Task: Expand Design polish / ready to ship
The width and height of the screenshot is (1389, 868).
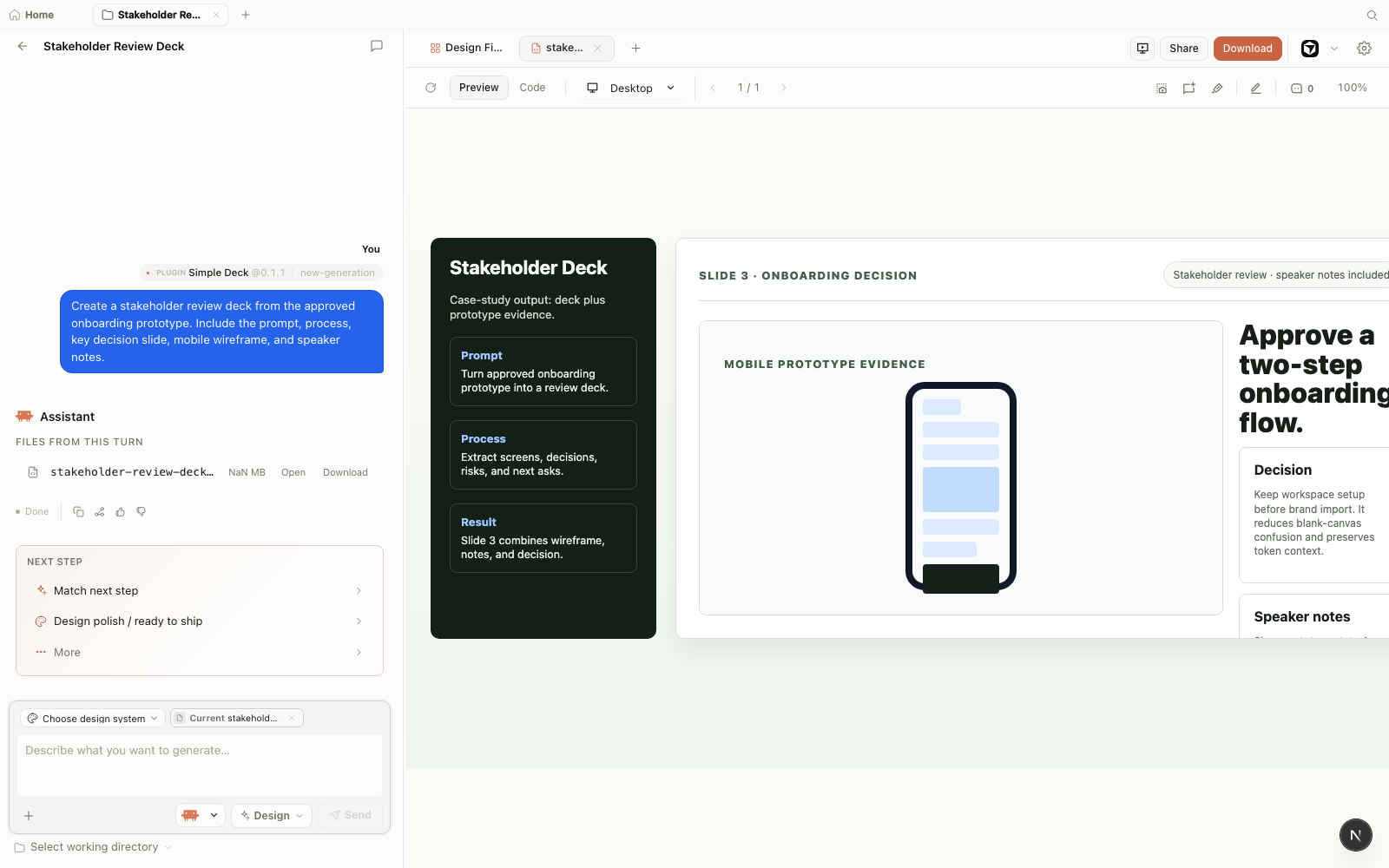Action: 200,621
